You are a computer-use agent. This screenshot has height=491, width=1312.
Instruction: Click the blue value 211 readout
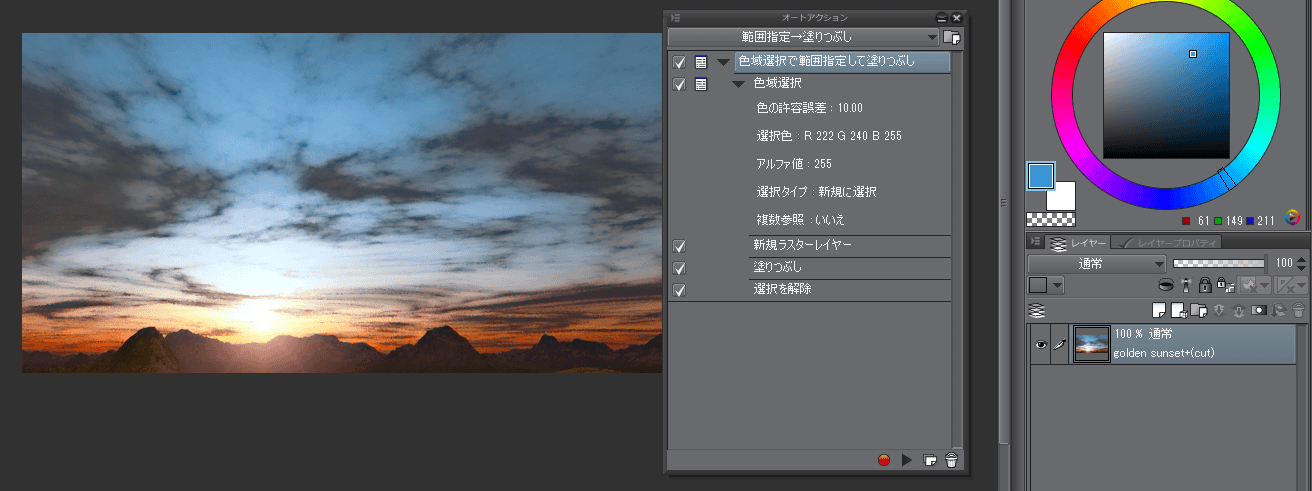pyautogui.click(x=1264, y=221)
